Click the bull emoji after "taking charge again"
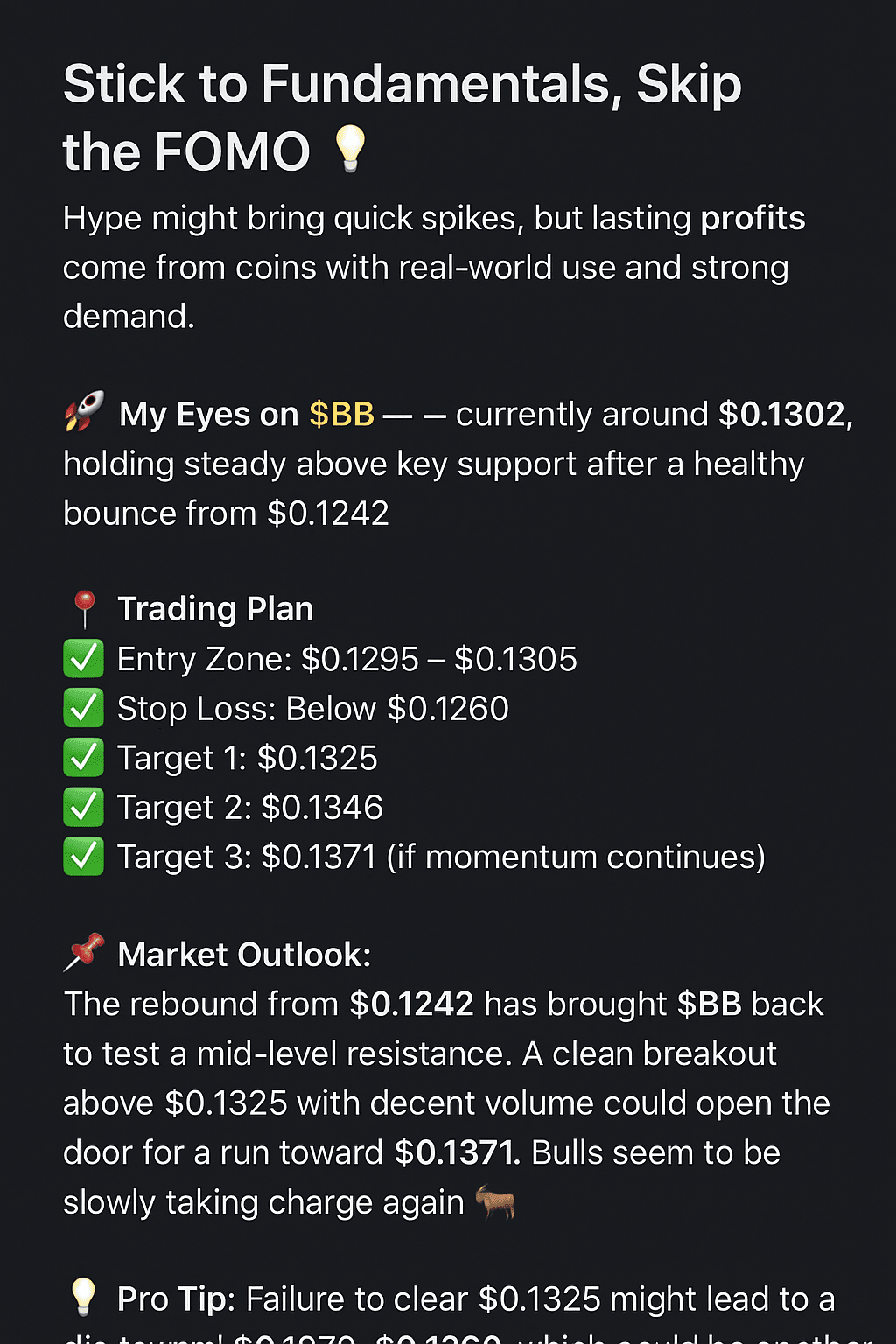 [495, 1202]
